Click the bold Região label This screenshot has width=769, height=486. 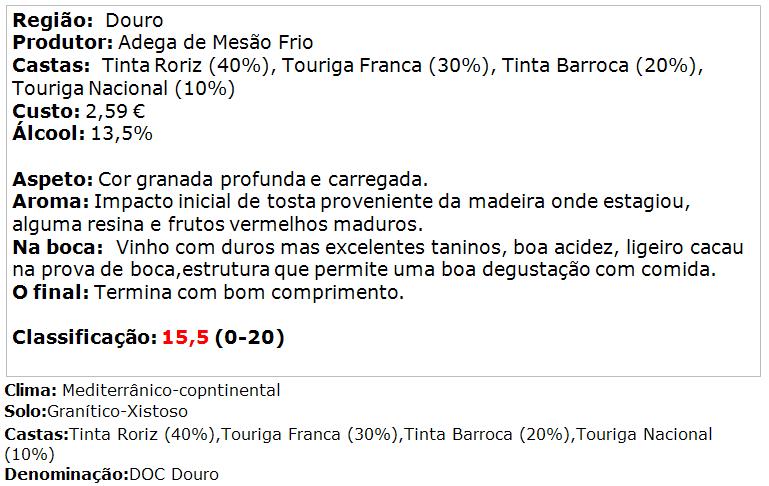click(x=52, y=21)
